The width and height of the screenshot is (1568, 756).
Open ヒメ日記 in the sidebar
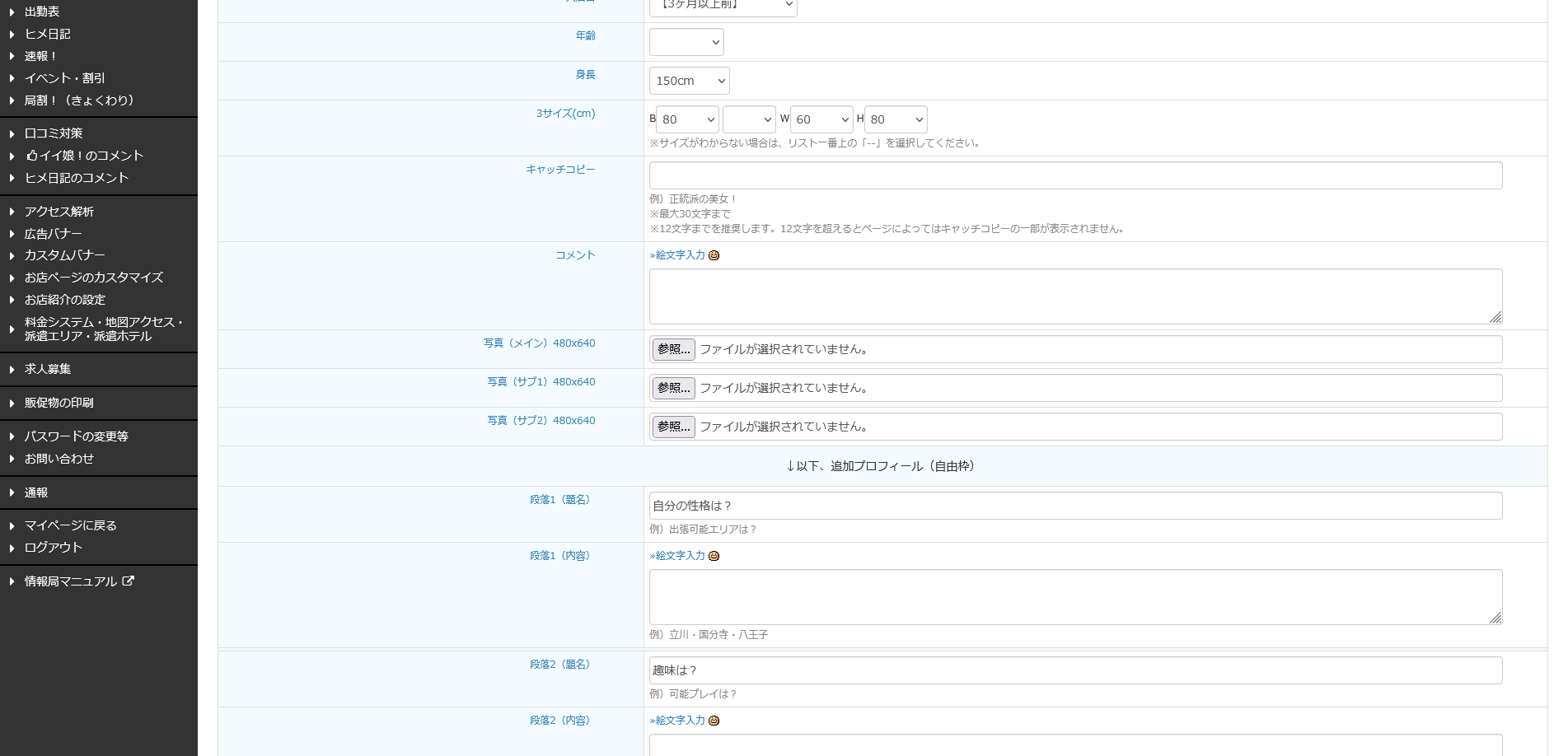pyautogui.click(x=47, y=34)
